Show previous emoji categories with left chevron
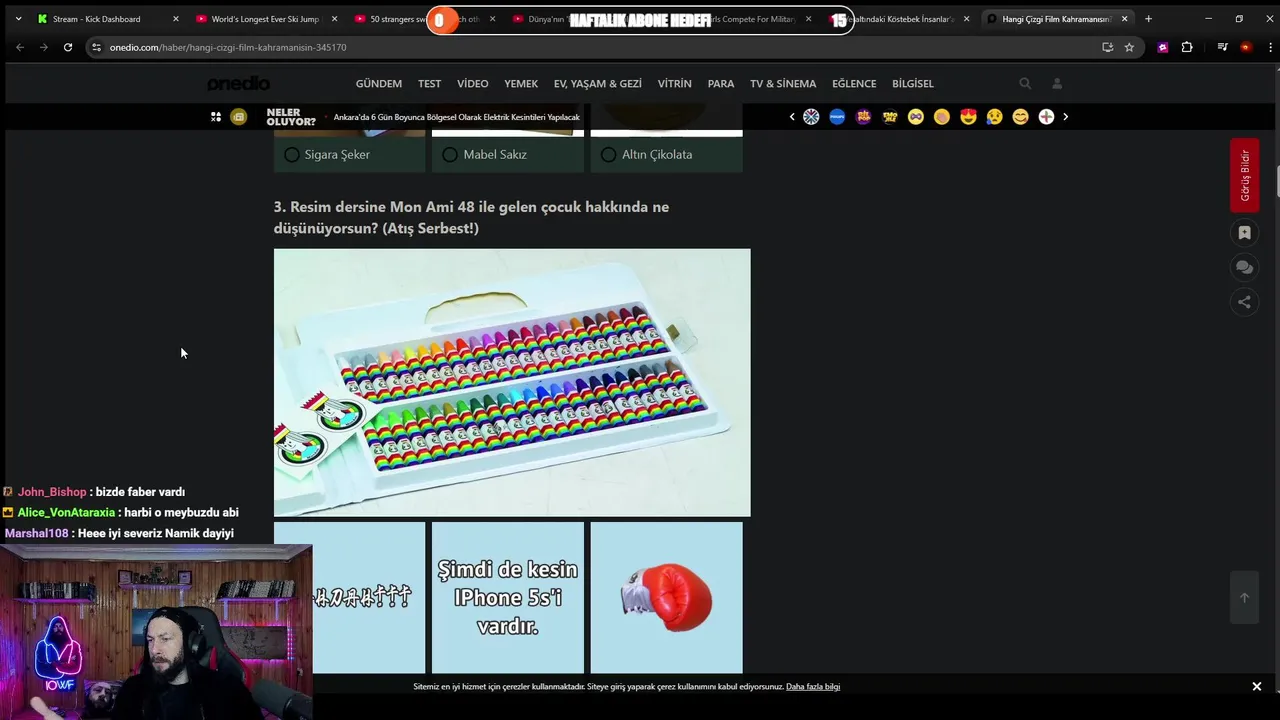The image size is (1280, 720). (x=792, y=117)
